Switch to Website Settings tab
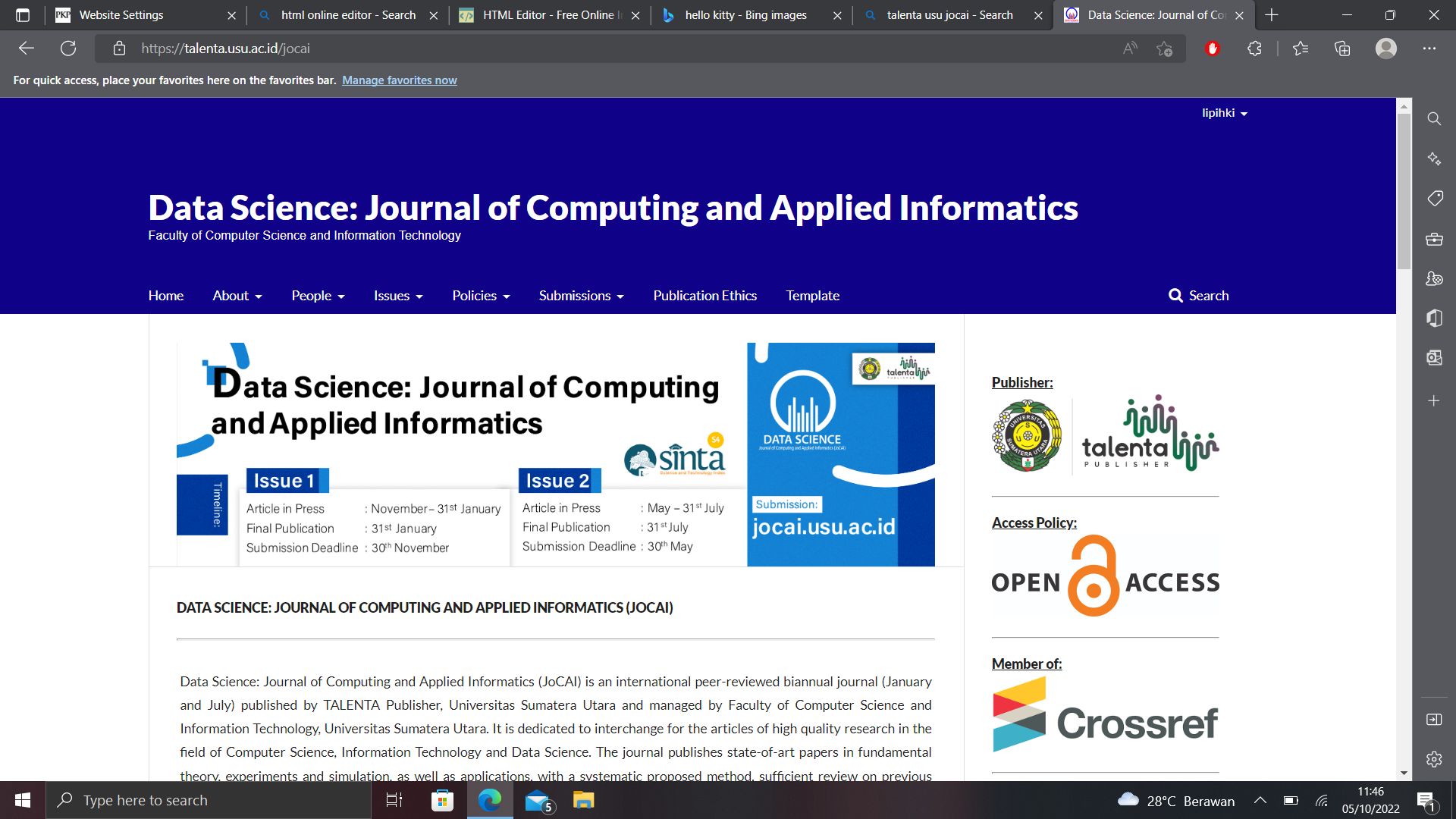 [146, 15]
